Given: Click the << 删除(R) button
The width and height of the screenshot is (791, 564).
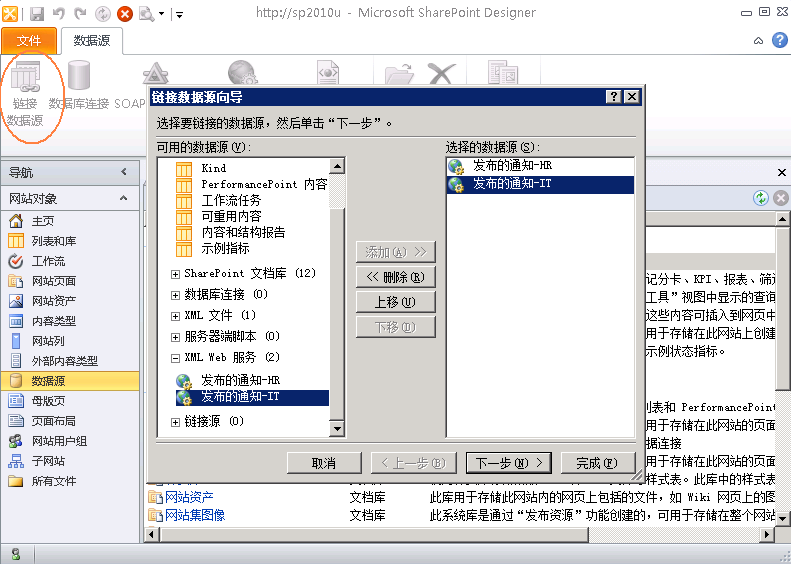Looking at the screenshot, I should click(396, 277).
